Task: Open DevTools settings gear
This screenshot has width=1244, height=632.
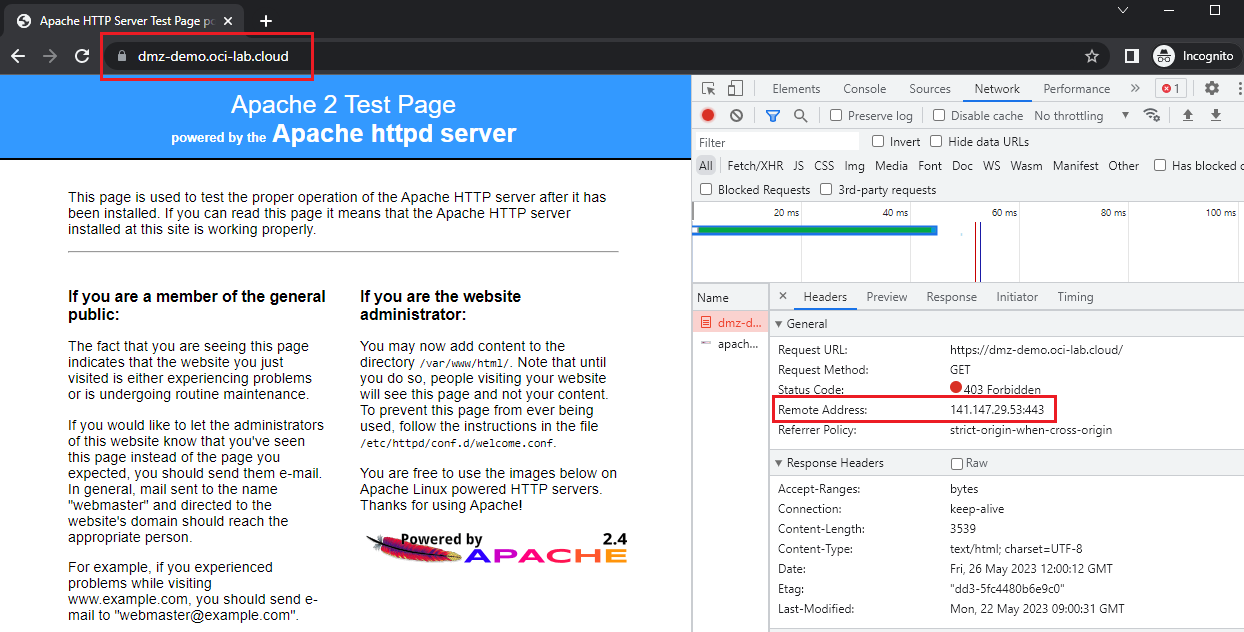Action: 1211,89
